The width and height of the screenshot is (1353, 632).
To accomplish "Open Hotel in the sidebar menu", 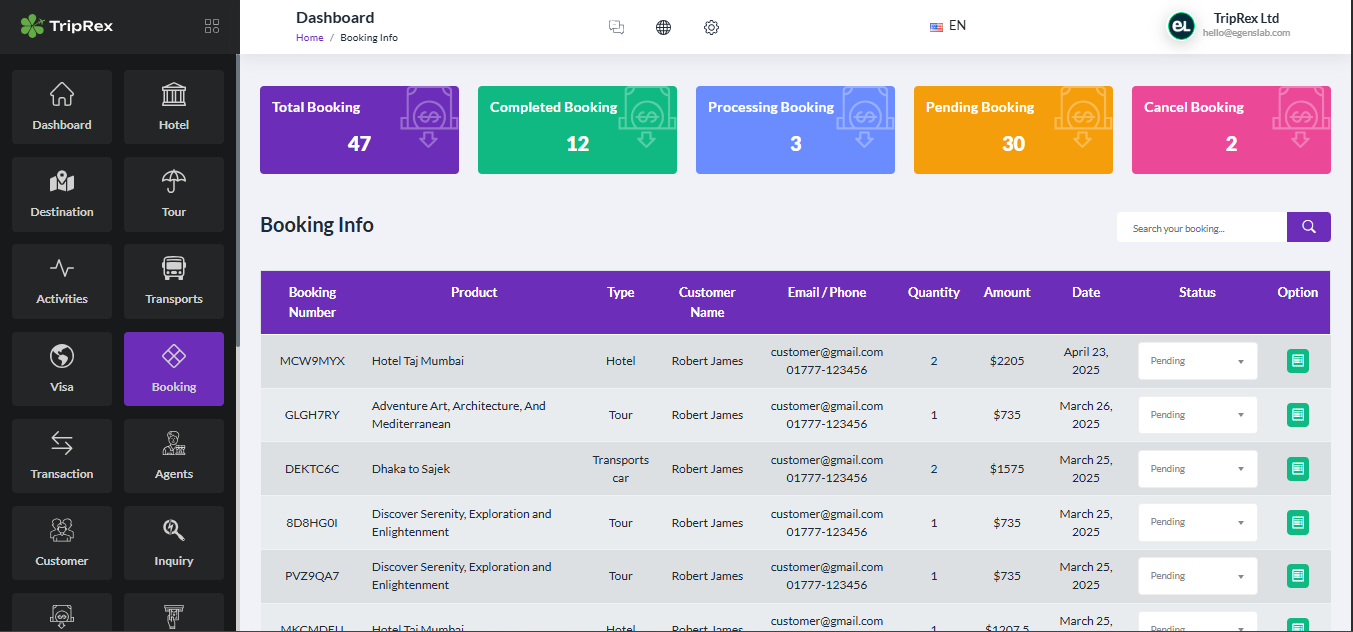I will point(174,107).
